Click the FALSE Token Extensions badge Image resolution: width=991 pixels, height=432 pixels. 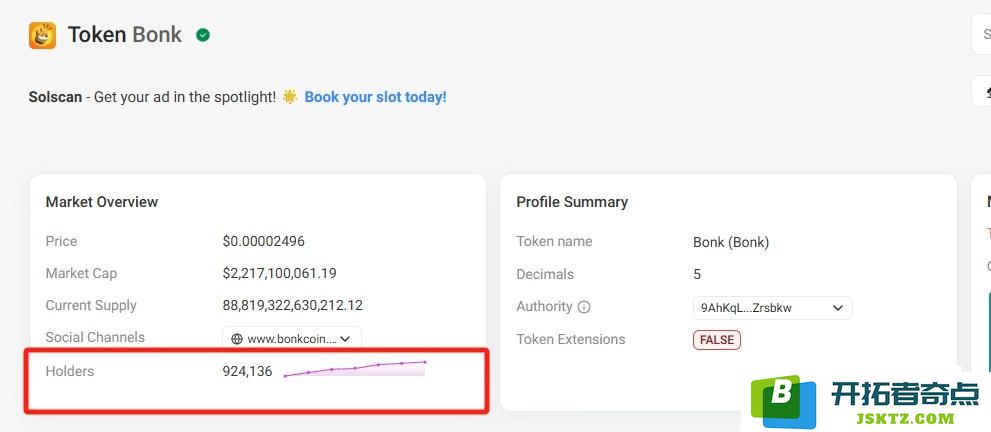click(717, 340)
